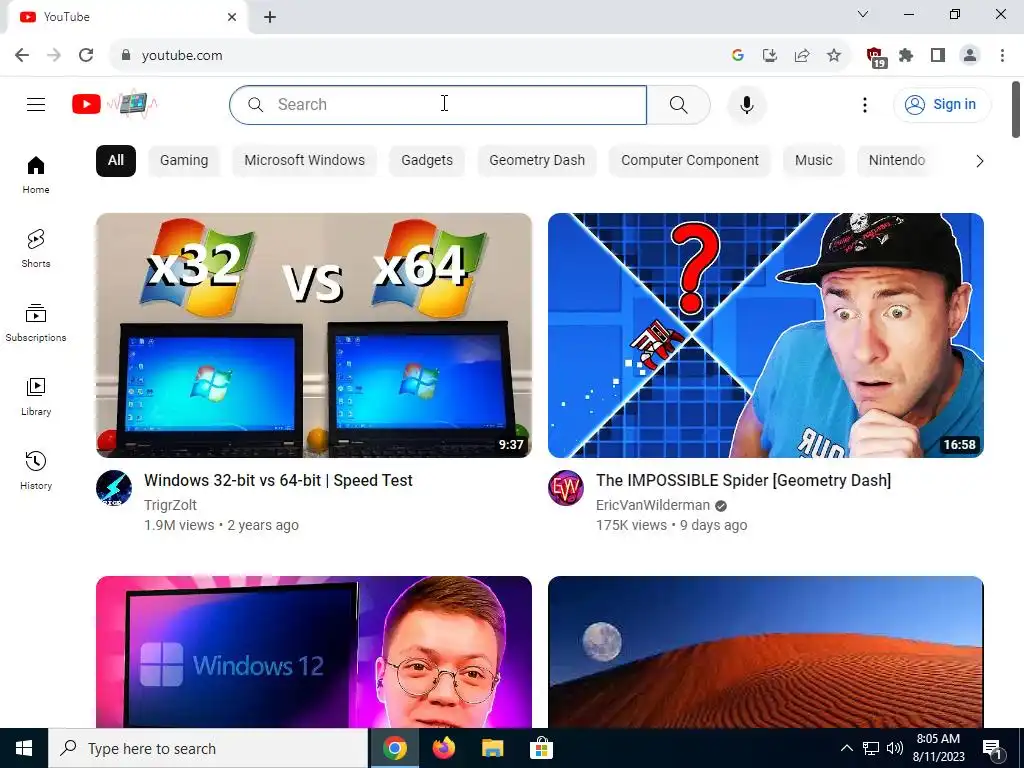This screenshot has height=768, width=1024.
Task: Select the Nintendo filter chip
Action: 897,161
